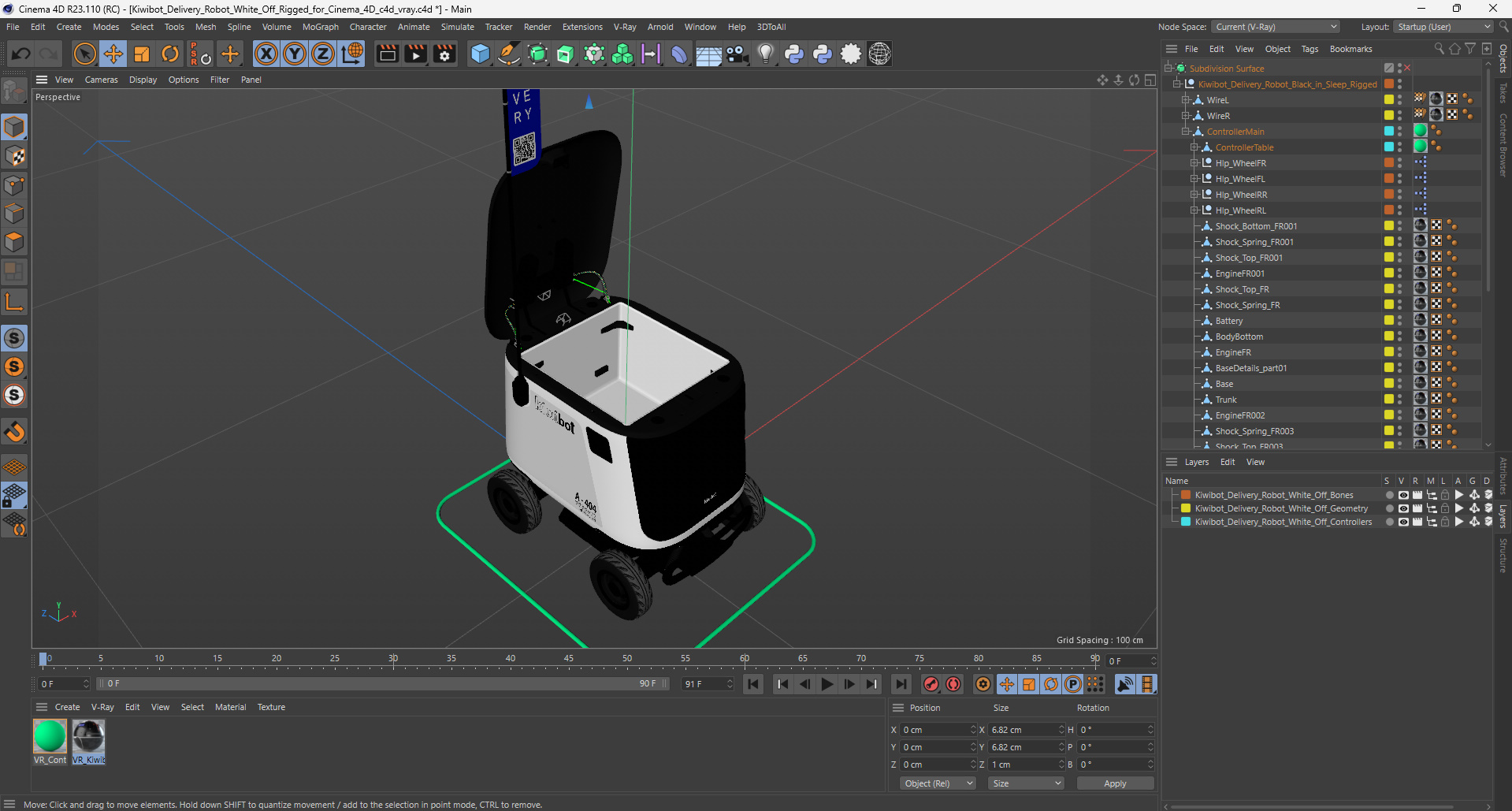The height and width of the screenshot is (811, 1512).
Task: Toggle Y axis lock
Action: tap(295, 54)
